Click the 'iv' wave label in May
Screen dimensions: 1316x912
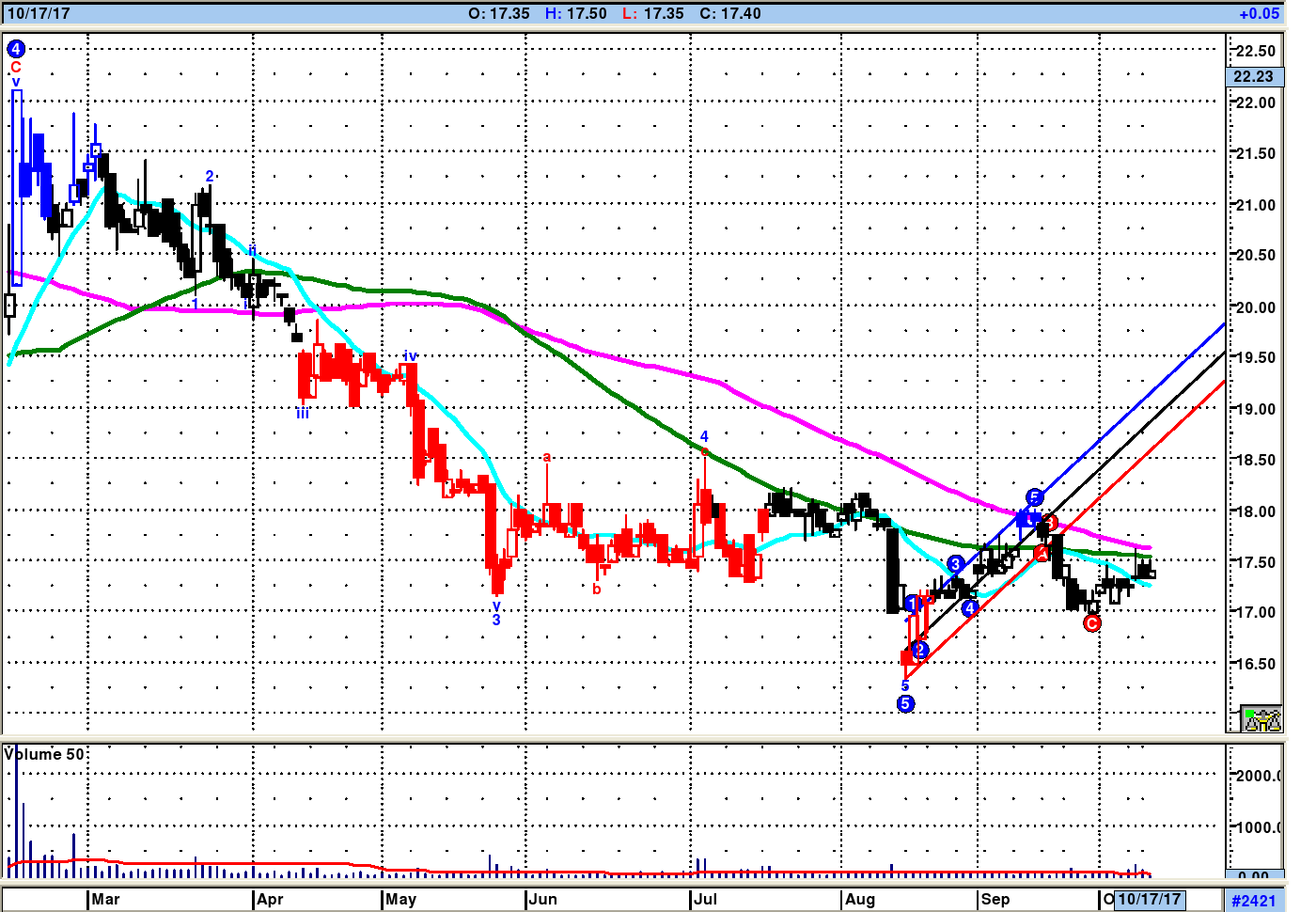coord(410,356)
